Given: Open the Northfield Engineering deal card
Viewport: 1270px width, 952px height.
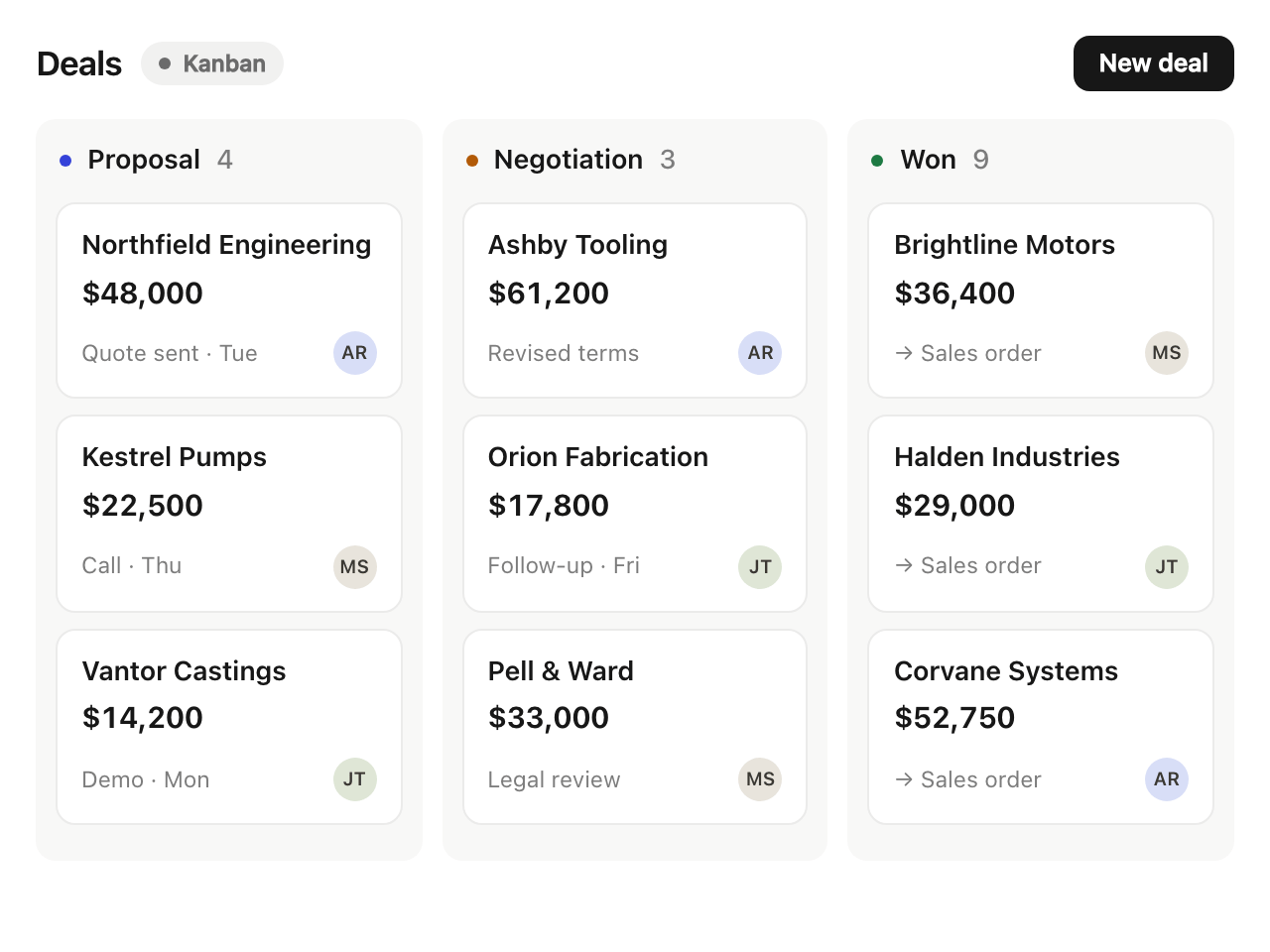Looking at the screenshot, I should [x=229, y=300].
